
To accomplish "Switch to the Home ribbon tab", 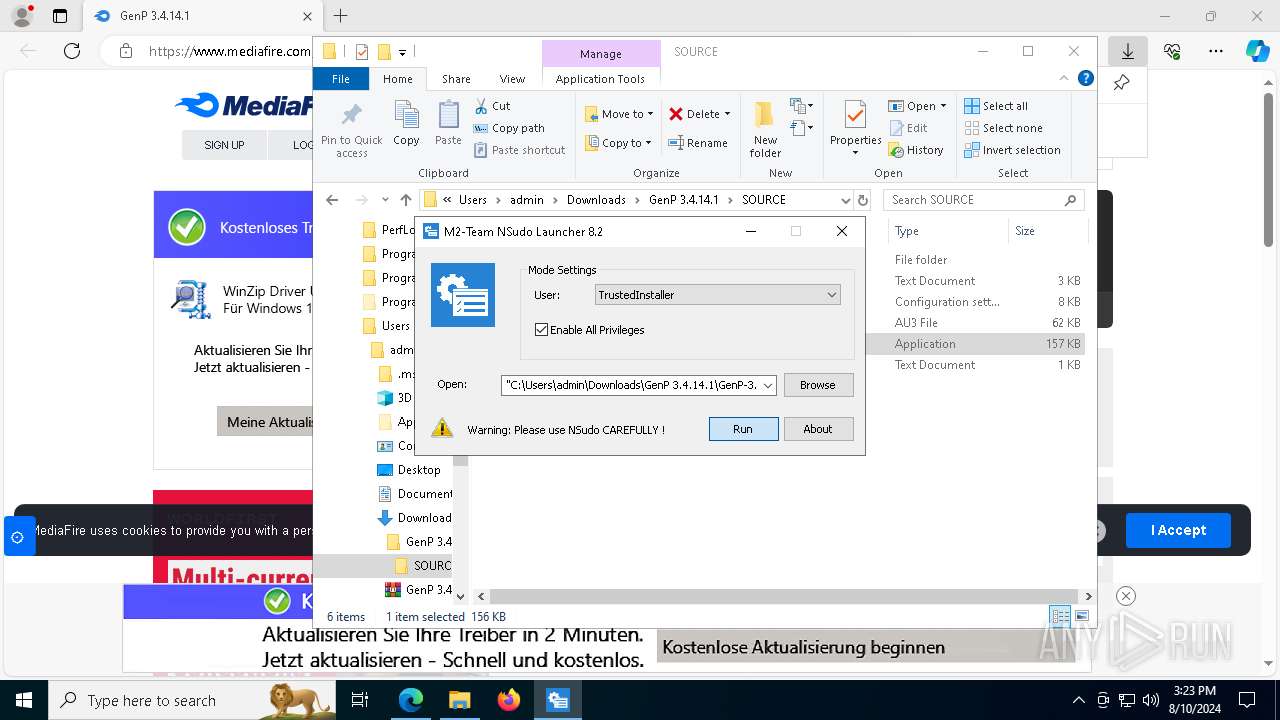I will tap(397, 79).
